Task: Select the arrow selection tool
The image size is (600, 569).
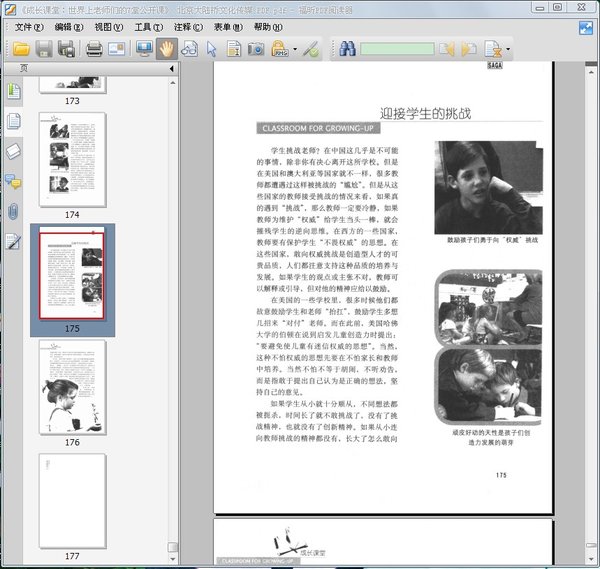Action: point(211,48)
